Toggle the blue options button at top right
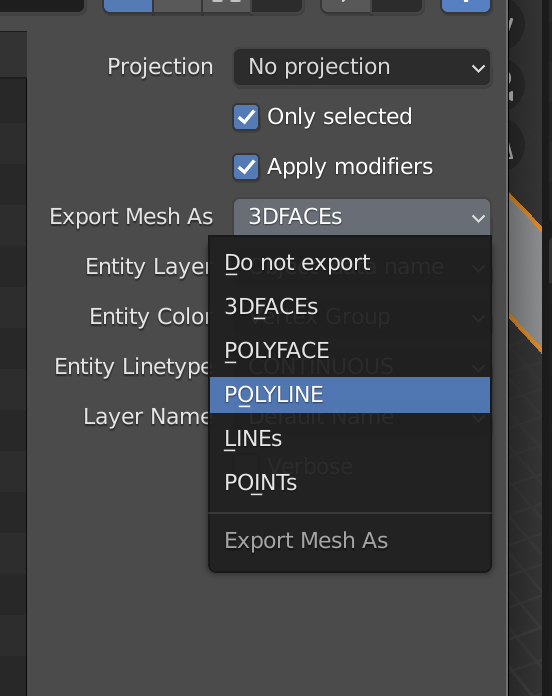The width and height of the screenshot is (552, 696). pos(466,5)
